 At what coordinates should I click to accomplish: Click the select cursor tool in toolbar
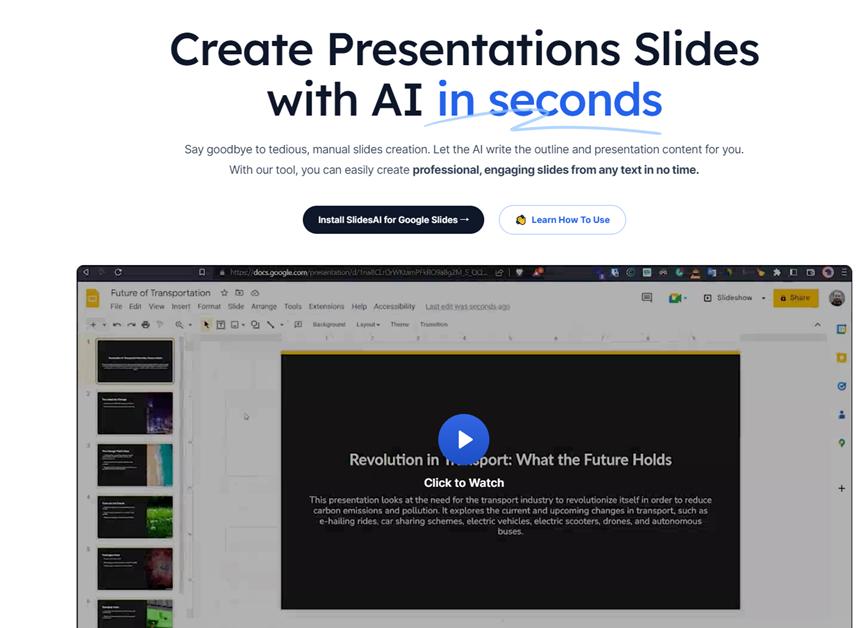click(x=207, y=325)
